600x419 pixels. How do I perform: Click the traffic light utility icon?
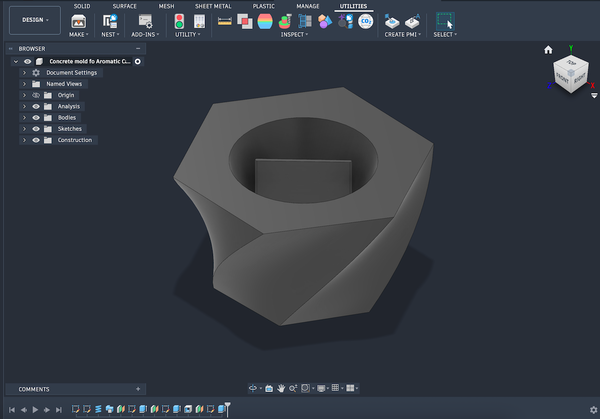pos(179,21)
